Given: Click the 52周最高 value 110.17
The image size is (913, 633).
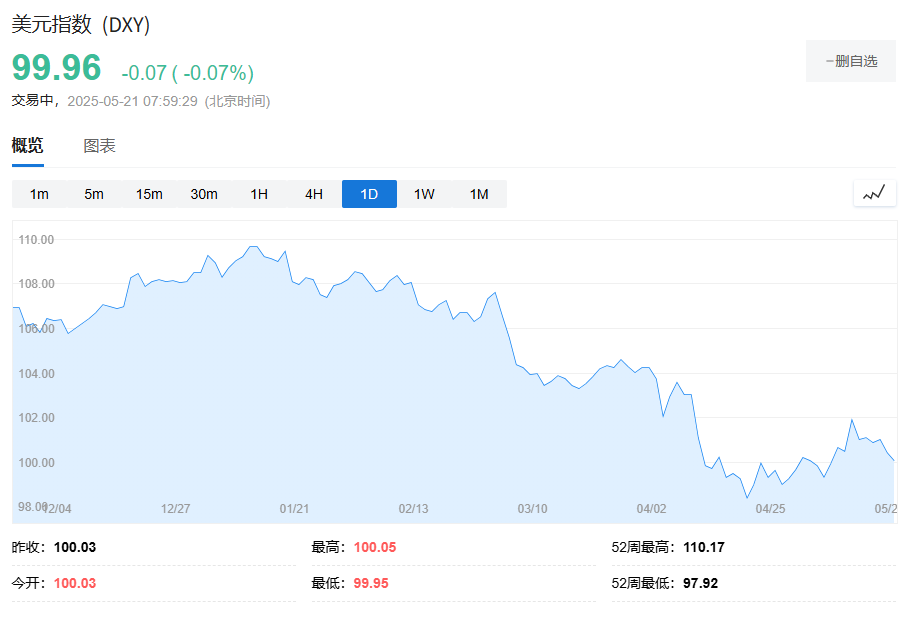Looking at the screenshot, I should (704, 547).
